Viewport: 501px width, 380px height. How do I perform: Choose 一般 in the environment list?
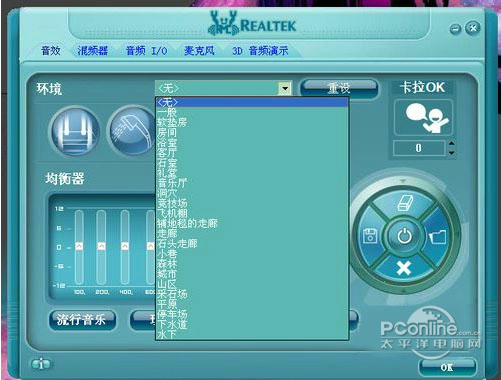point(252,112)
